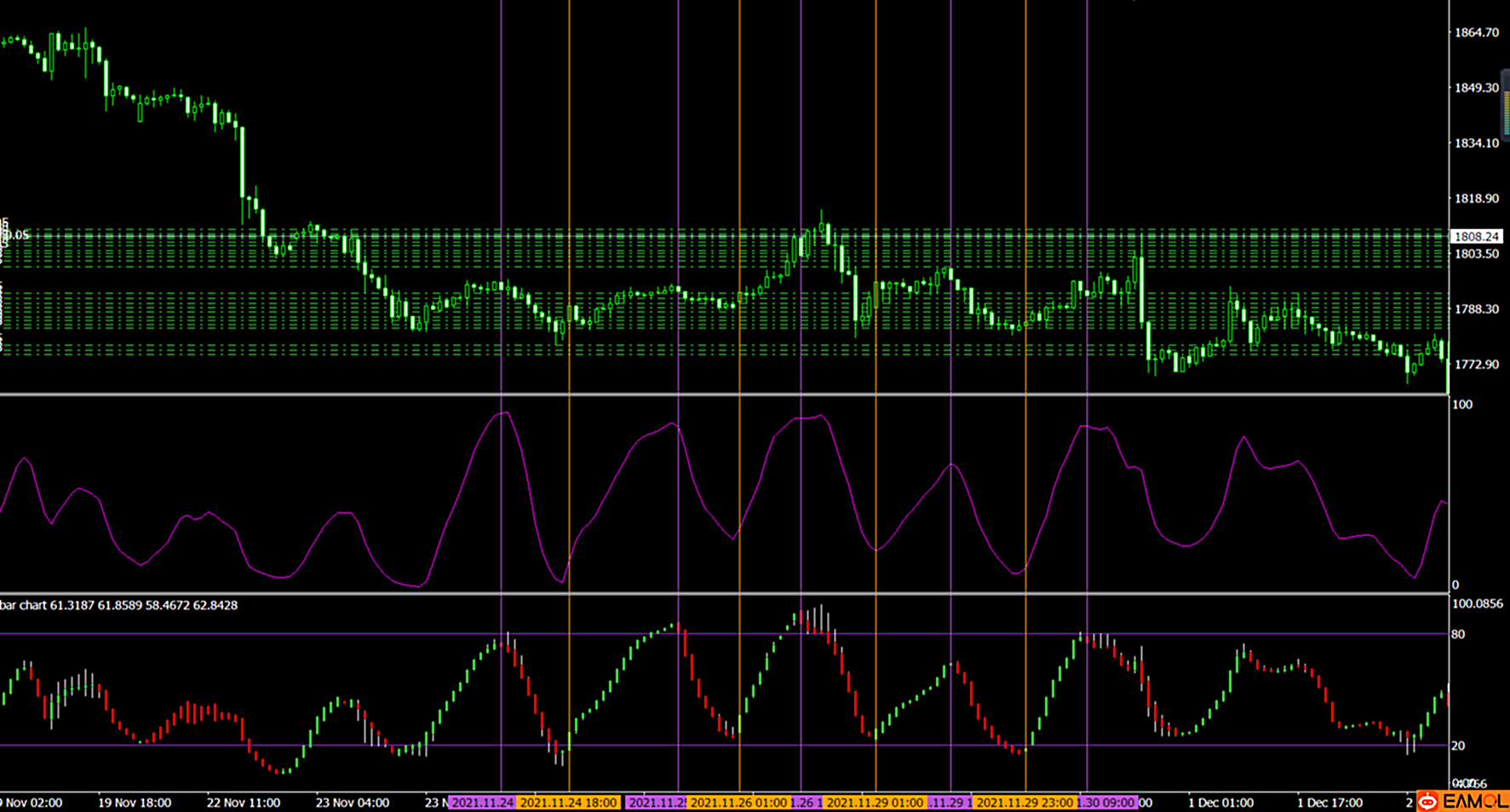The image size is (1510, 812).
Task: Click divider between price chart and purple oscillator
Action: pyautogui.click(x=724, y=394)
